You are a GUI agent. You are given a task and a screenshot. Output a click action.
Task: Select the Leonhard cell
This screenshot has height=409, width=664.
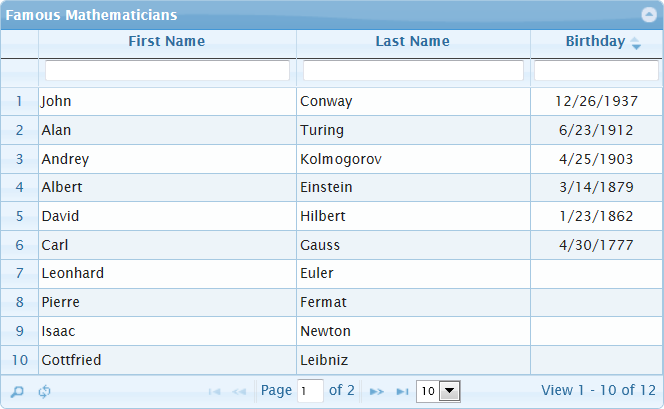(167, 274)
